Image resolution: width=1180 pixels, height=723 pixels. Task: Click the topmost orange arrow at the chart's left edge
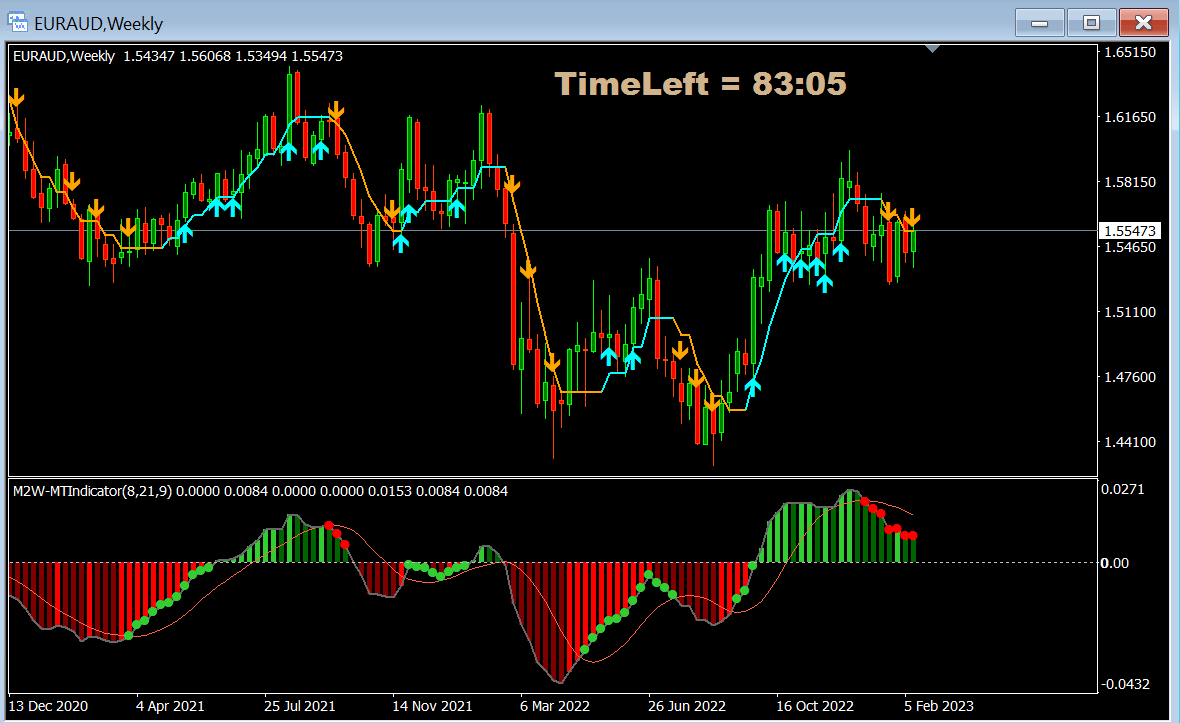click(x=16, y=97)
